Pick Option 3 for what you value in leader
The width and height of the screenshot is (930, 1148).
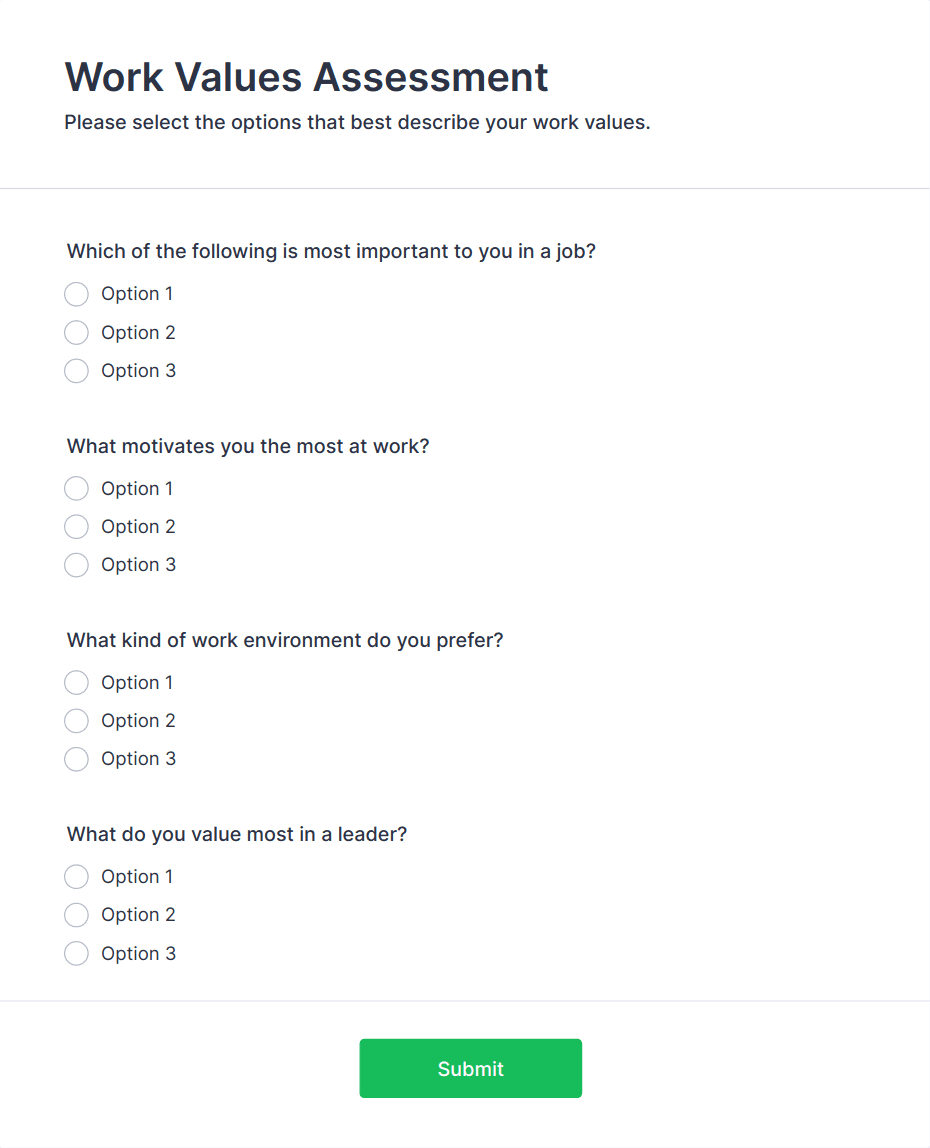pos(76,954)
